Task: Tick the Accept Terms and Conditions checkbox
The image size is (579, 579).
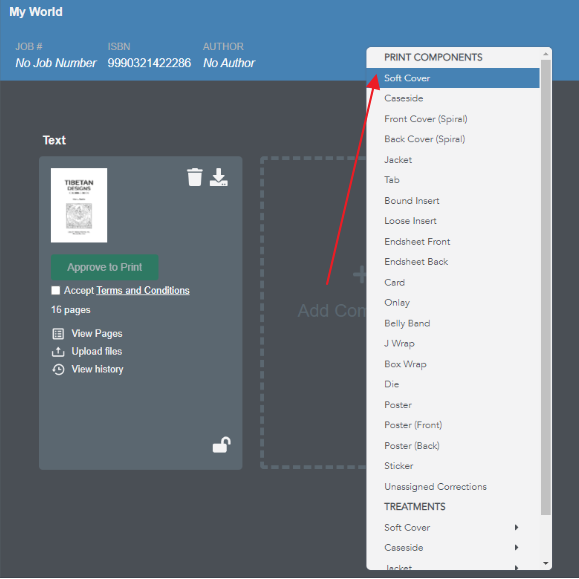Action: click(x=56, y=291)
